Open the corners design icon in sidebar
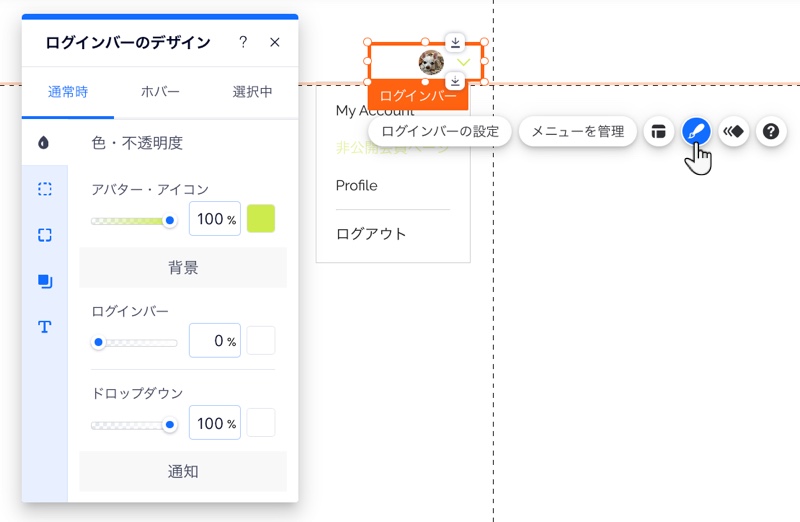Screen dimensions: 800x522 coord(45,235)
